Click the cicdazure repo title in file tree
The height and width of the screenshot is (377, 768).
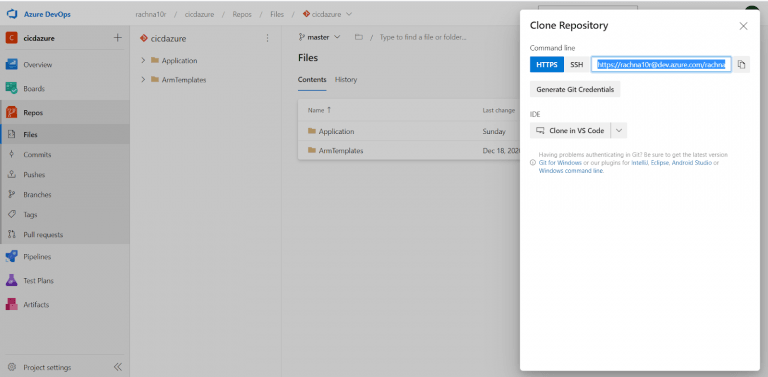(x=168, y=39)
